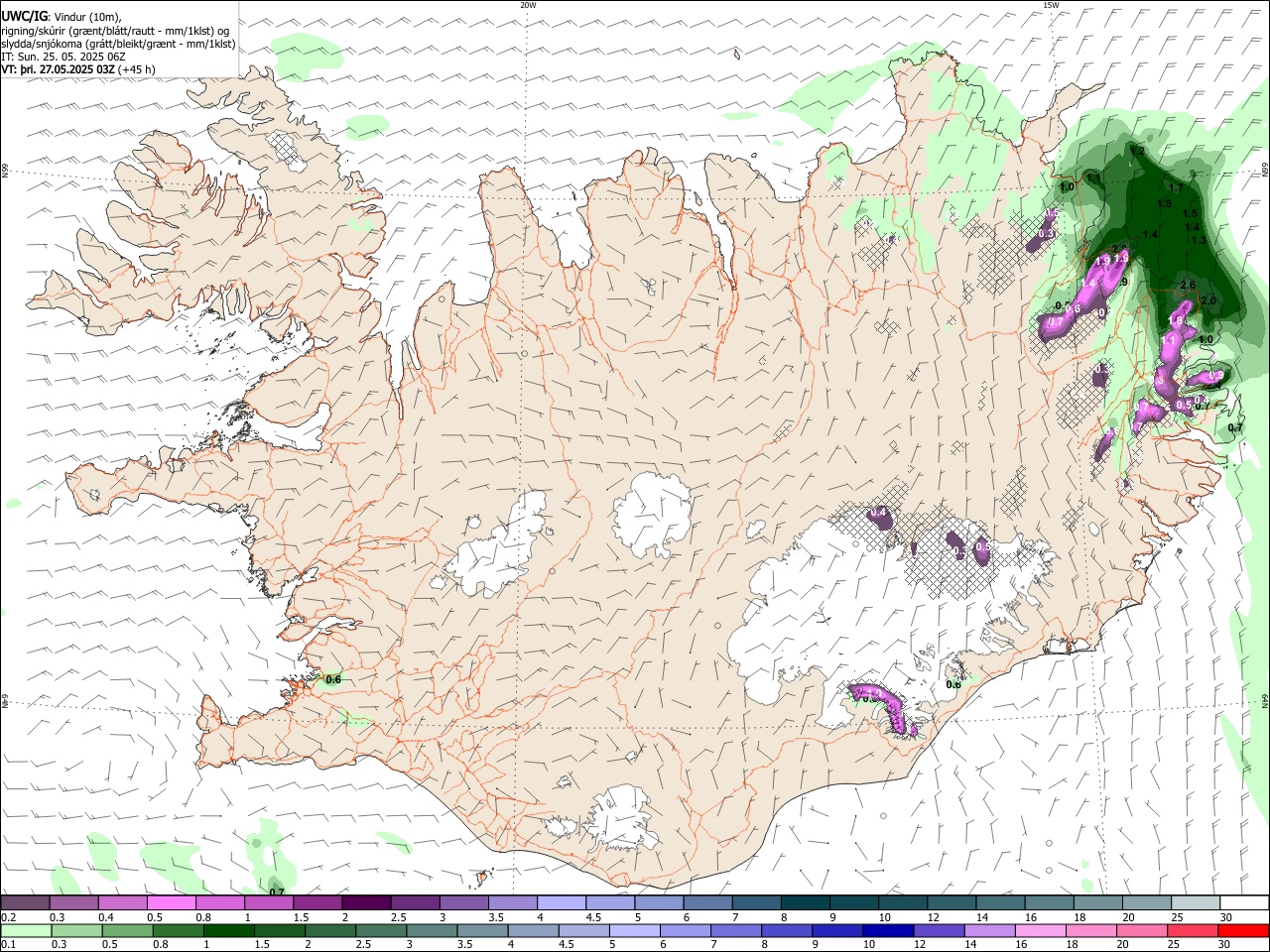Click the deep blue 10 swatch in the bottom legend row
Image resolution: width=1270 pixels, height=952 pixels.
888,931
